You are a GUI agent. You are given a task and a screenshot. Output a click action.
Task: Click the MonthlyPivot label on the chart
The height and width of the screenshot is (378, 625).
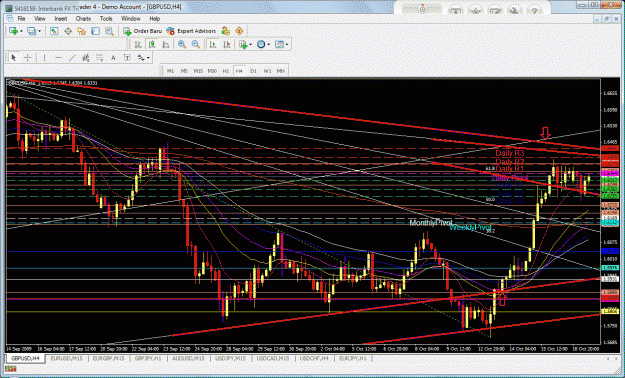431,223
